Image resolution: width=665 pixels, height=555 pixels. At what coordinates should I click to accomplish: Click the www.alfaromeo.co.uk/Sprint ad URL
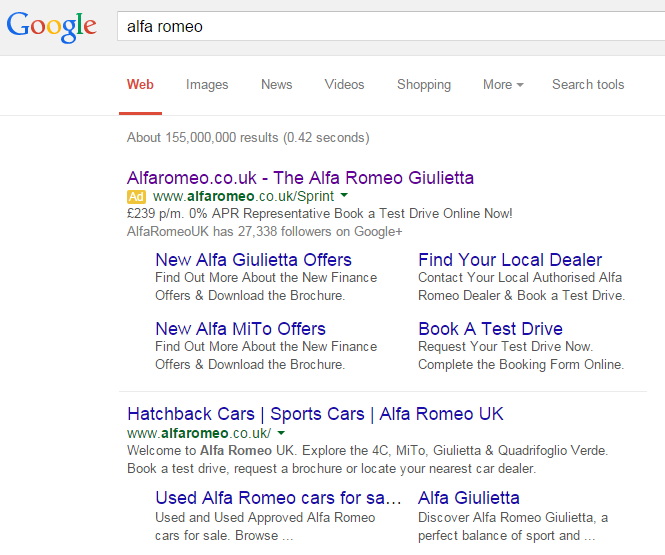click(x=243, y=196)
